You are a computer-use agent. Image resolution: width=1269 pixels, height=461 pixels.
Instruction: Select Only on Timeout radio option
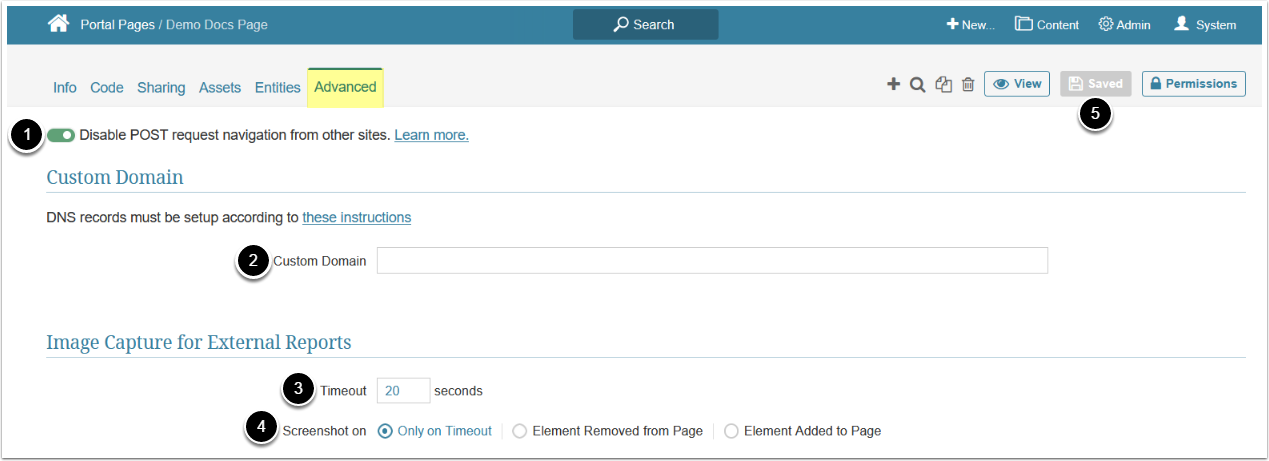tap(386, 431)
